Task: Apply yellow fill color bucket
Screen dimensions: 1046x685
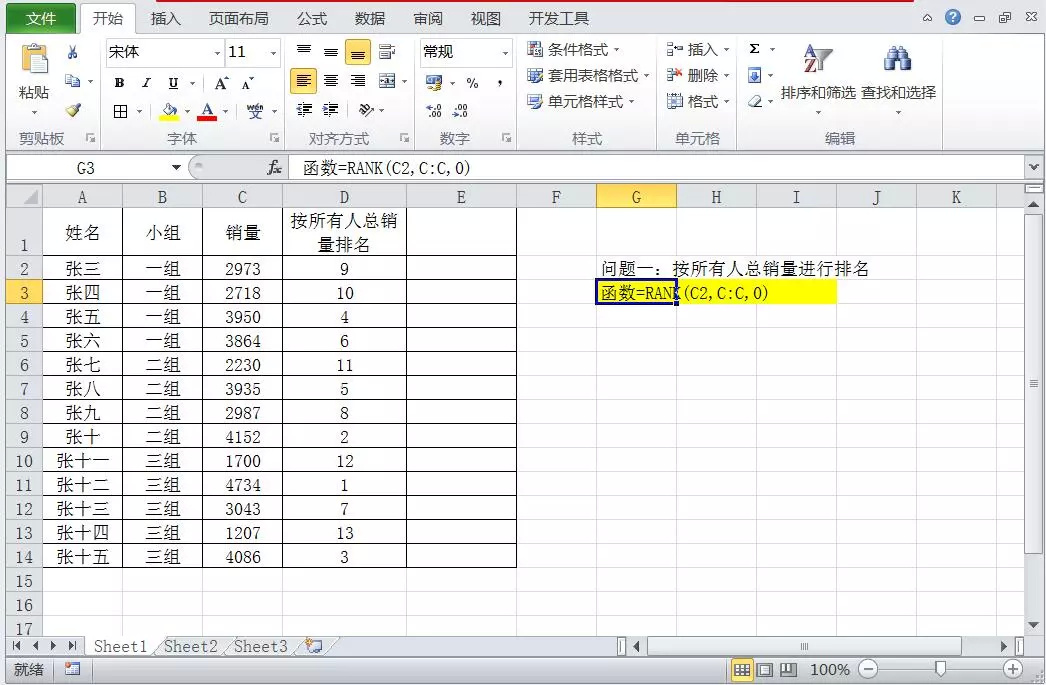Action: pyautogui.click(x=169, y=111)
